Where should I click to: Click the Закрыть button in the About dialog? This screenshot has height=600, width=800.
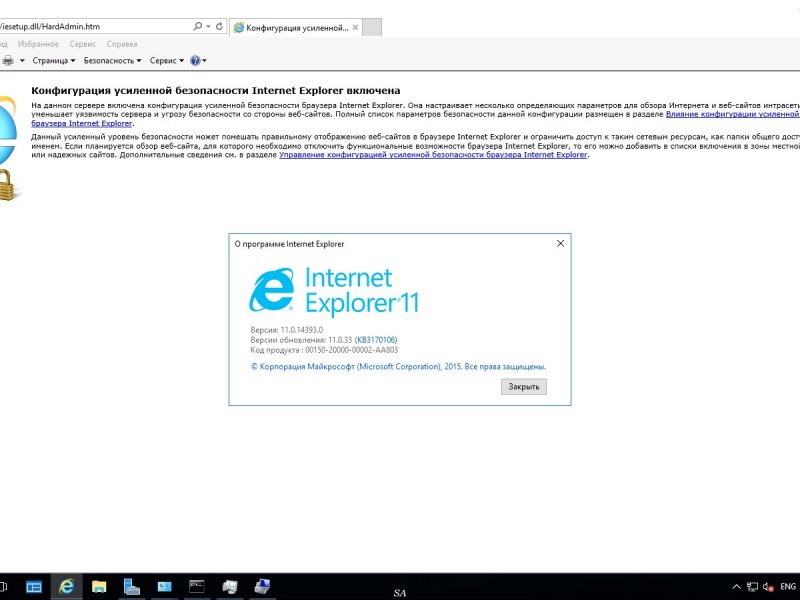click(x=523, y=387)
